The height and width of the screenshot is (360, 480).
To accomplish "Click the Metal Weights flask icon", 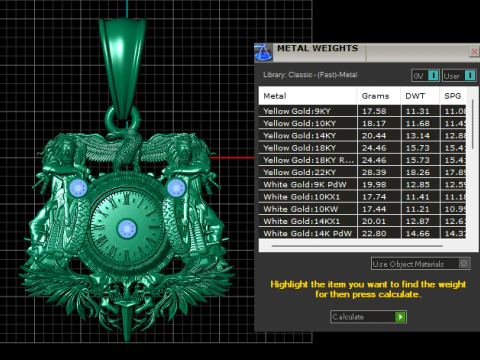I will [x=263, y=52].
